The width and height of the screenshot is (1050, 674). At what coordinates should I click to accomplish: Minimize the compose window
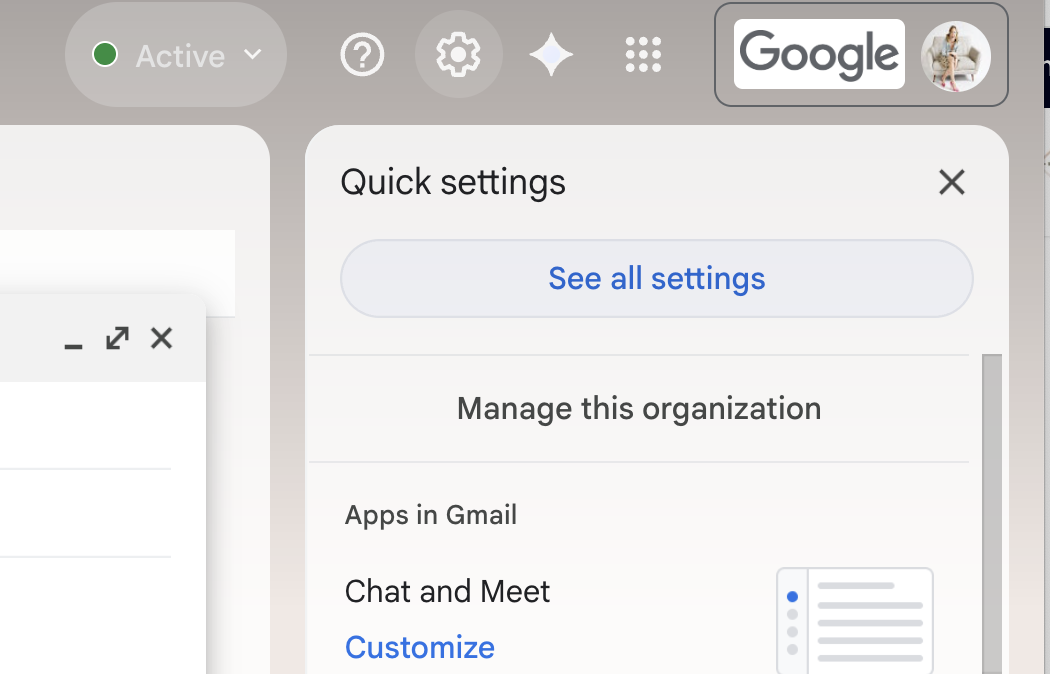[x=73, y=345]
